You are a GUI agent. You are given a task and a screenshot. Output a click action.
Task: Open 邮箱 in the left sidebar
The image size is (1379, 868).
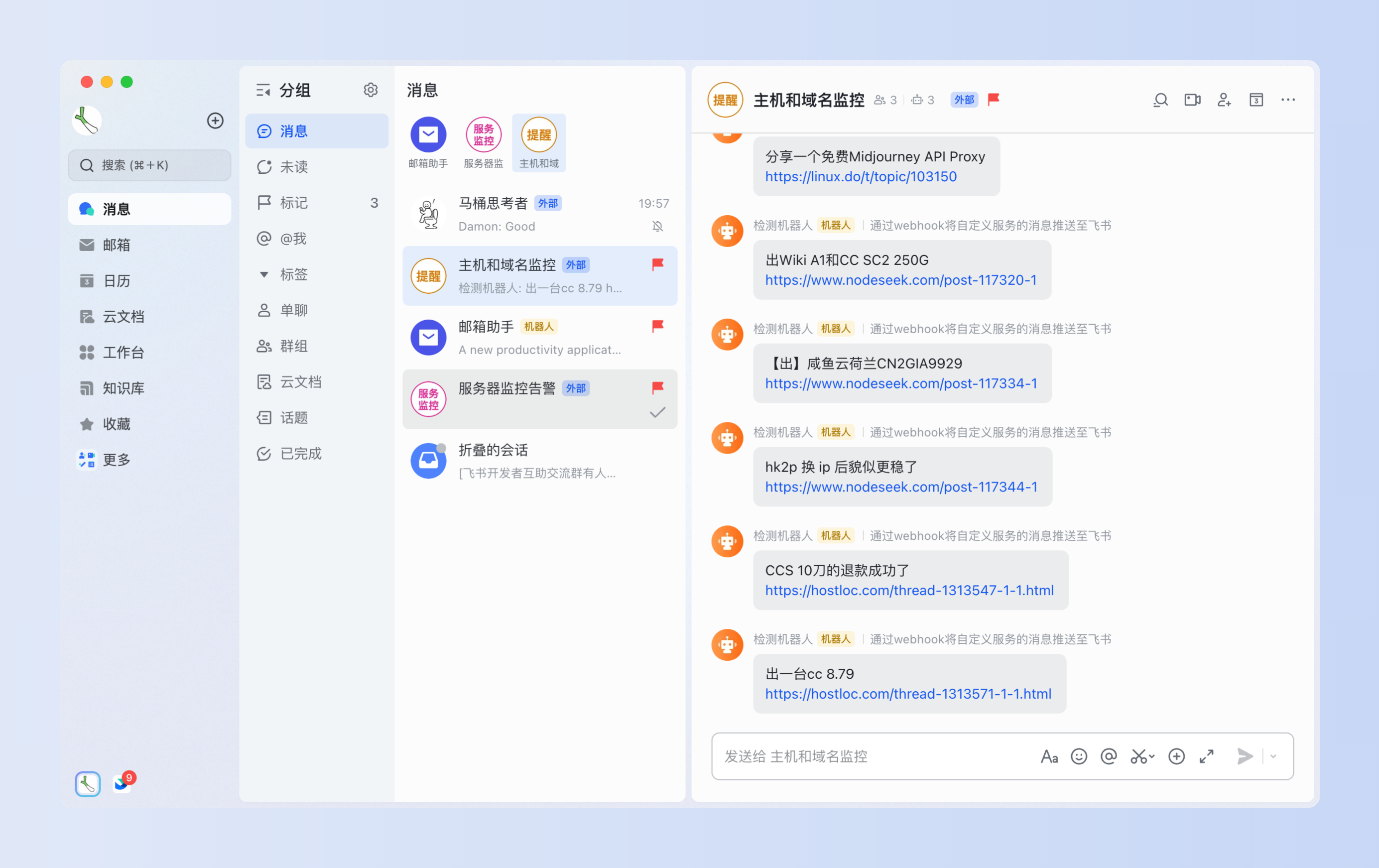(149, 245)
